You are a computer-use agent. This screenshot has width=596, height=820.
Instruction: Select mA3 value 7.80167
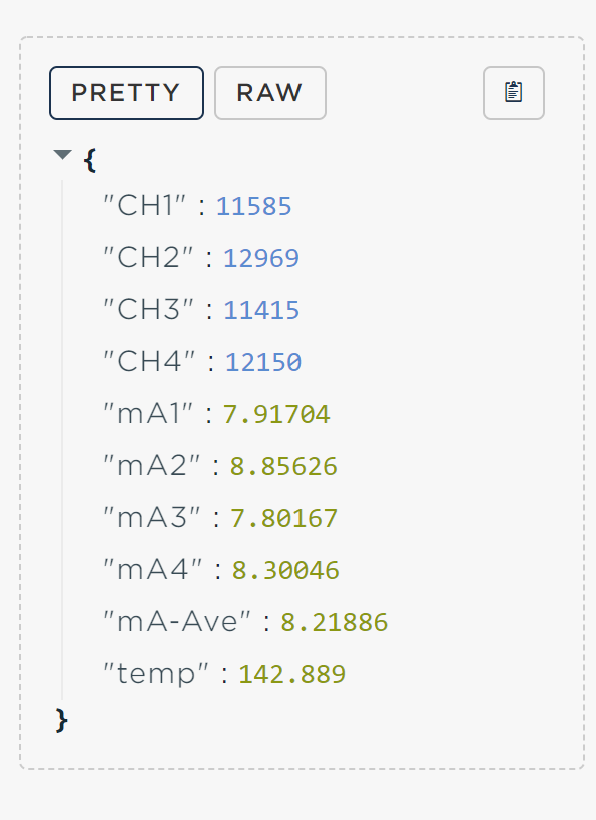click(x=284, y=519)
